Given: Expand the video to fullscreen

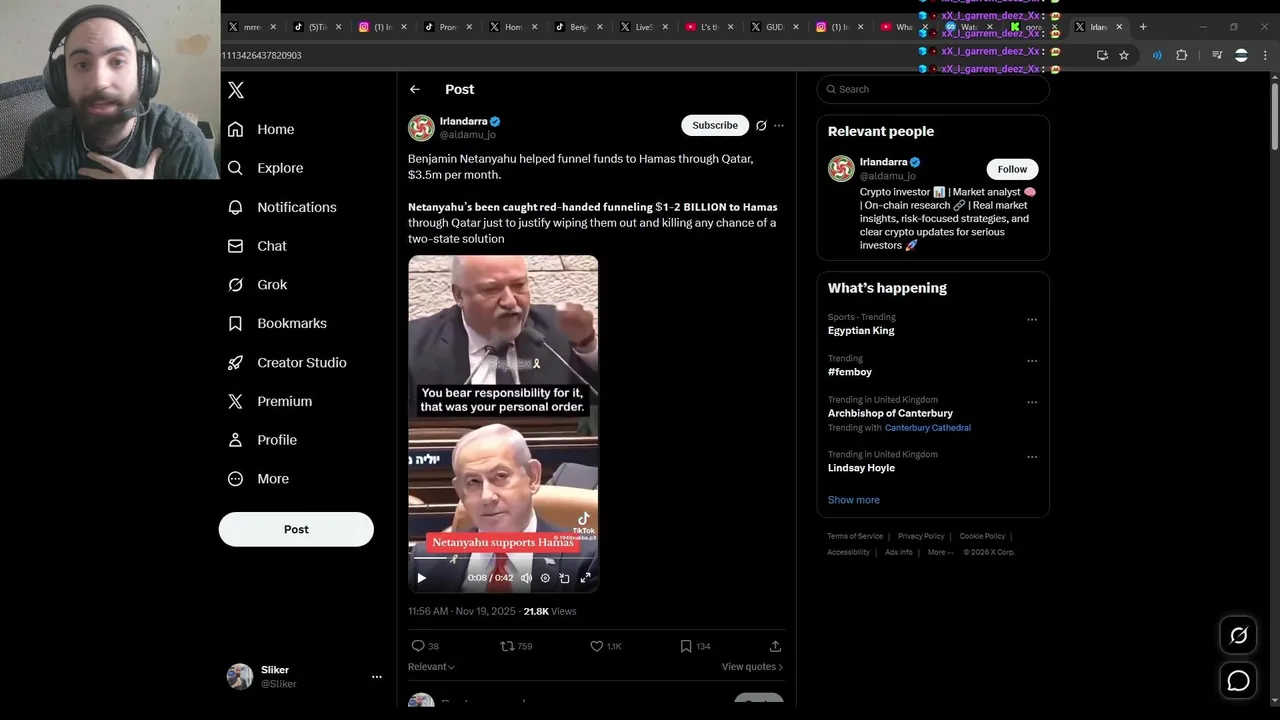Looking at the screenshot, I should click(586, 578).
